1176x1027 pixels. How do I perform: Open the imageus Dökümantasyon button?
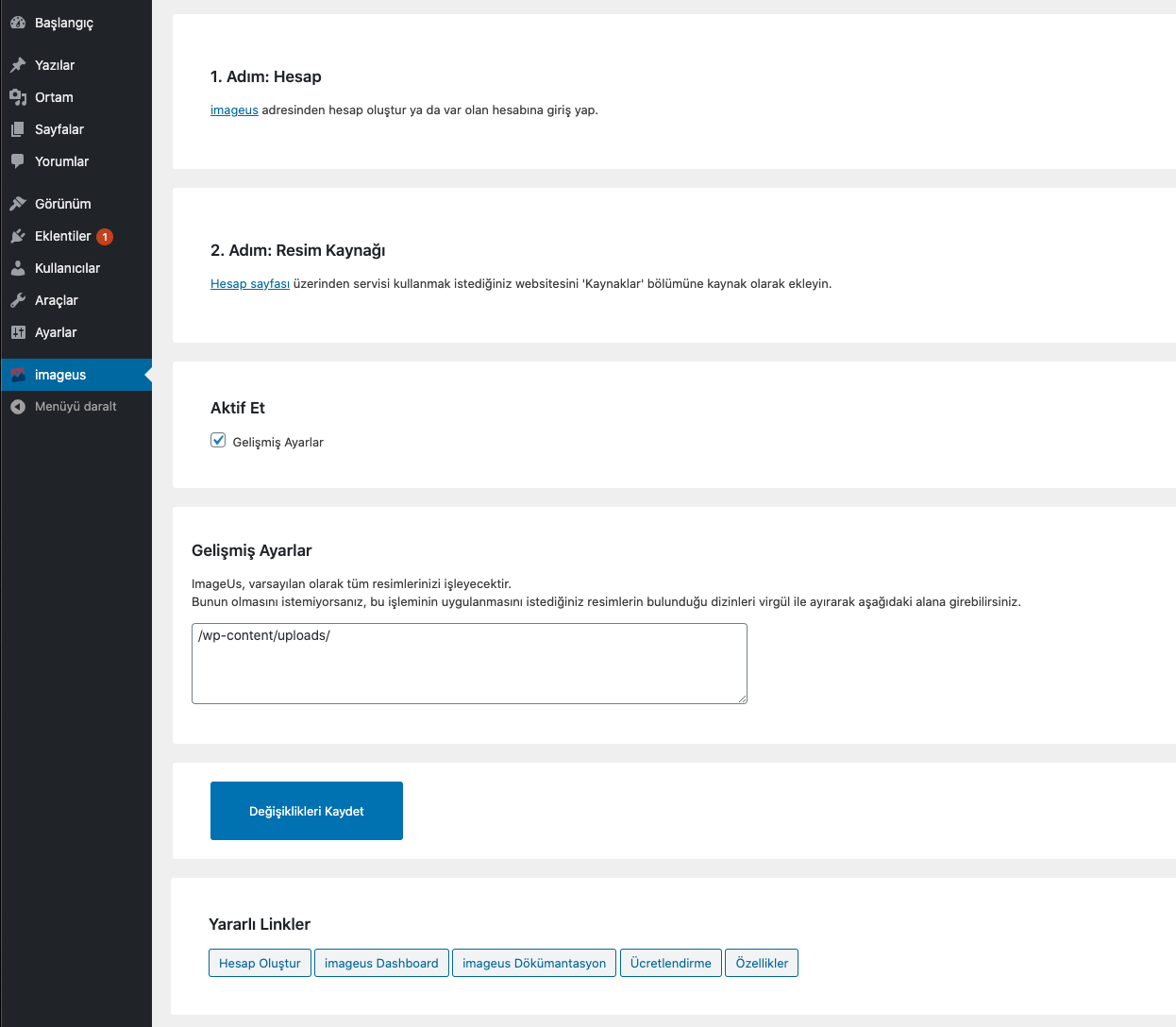coord(534,963)
